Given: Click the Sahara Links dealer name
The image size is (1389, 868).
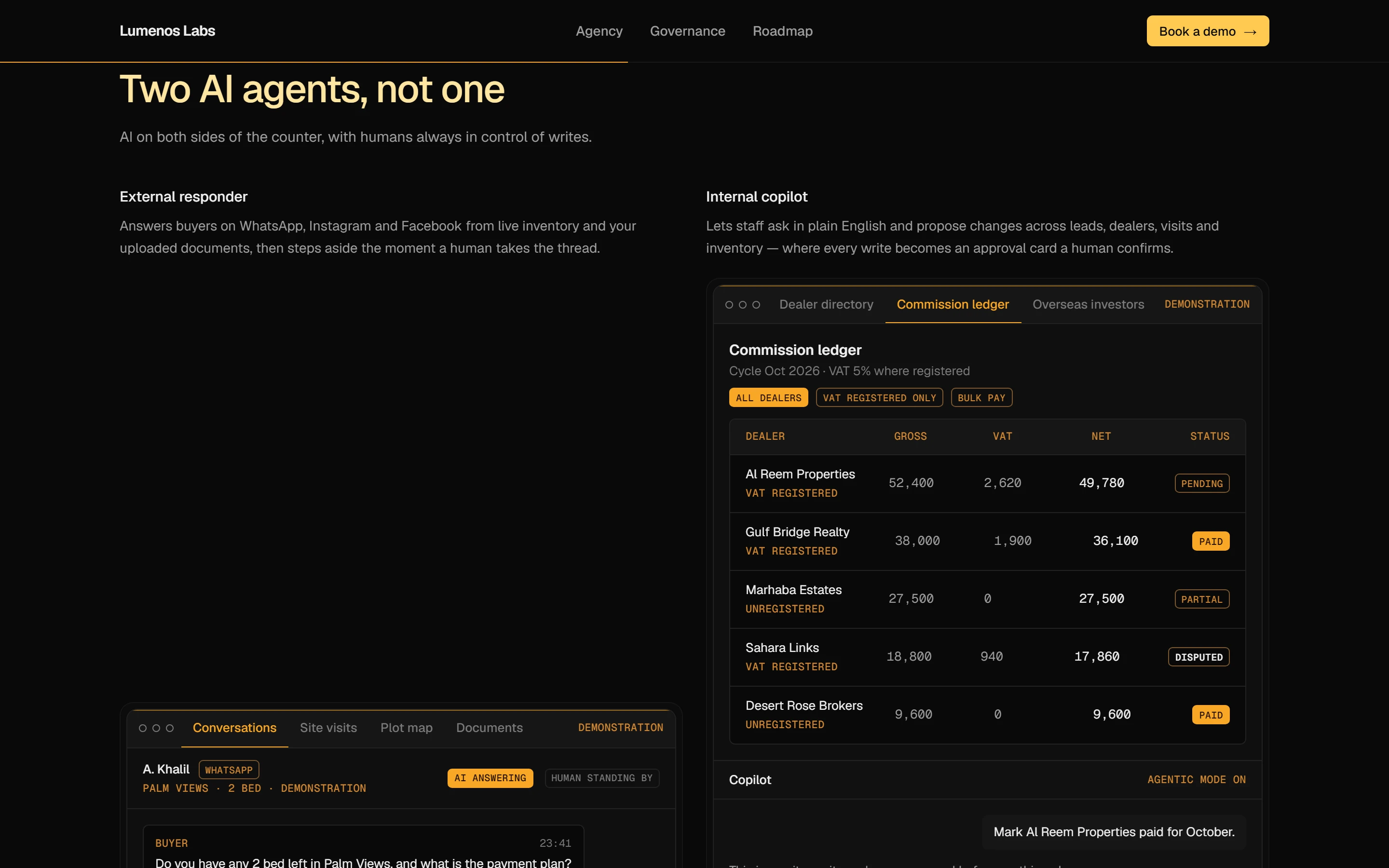Looking at the screenshot, I should pos(782,648).
